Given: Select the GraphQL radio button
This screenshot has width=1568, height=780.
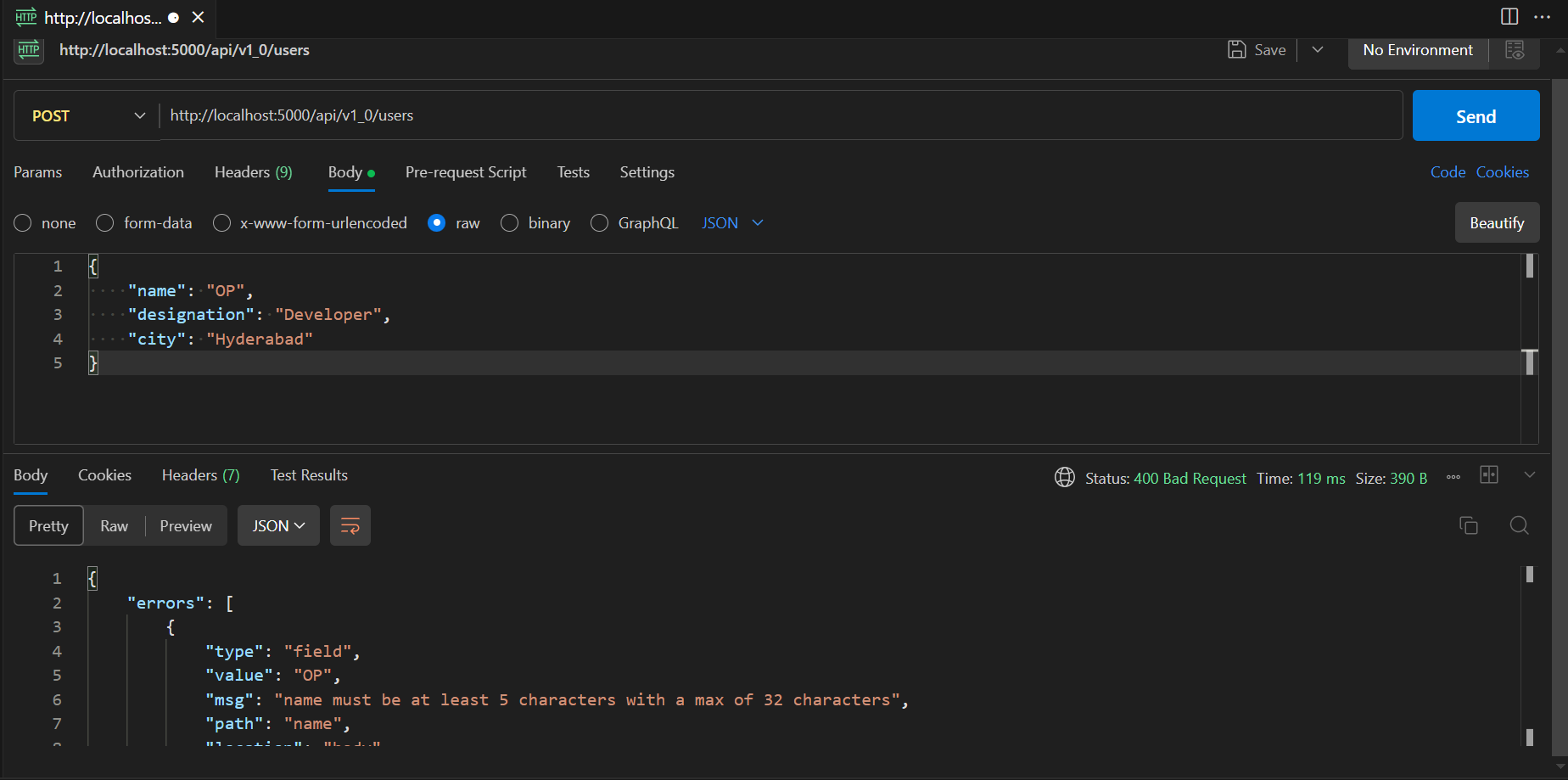Looking at the screenshot, I should click(599, 223).
